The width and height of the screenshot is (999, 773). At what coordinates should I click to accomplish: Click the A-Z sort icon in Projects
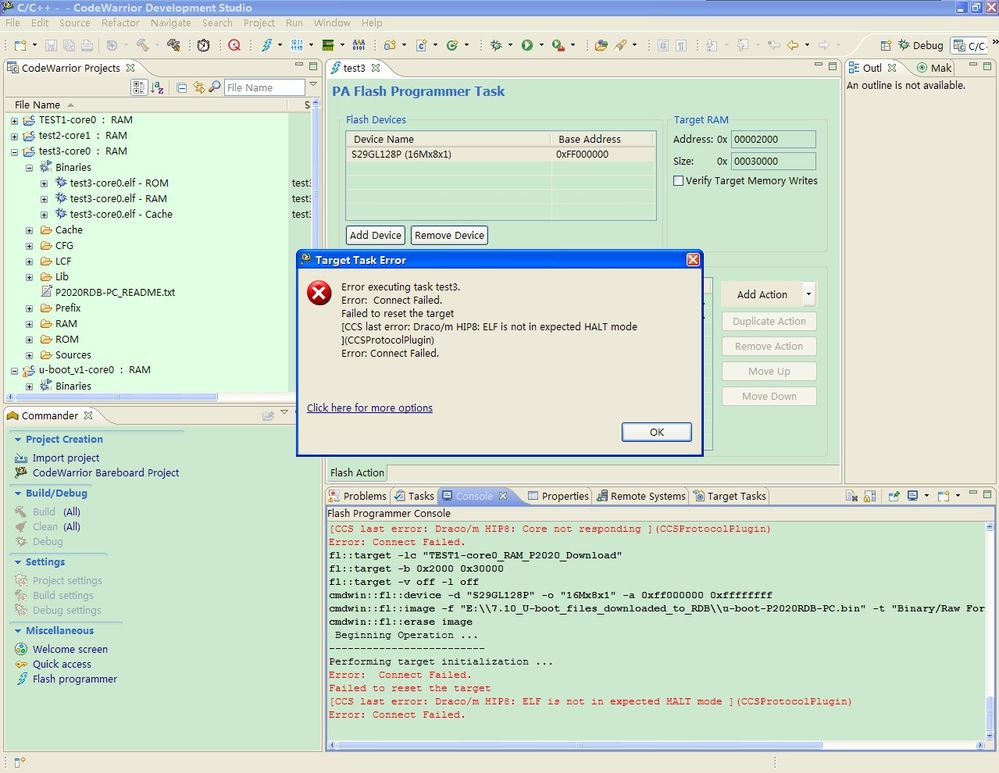point(157,87)
